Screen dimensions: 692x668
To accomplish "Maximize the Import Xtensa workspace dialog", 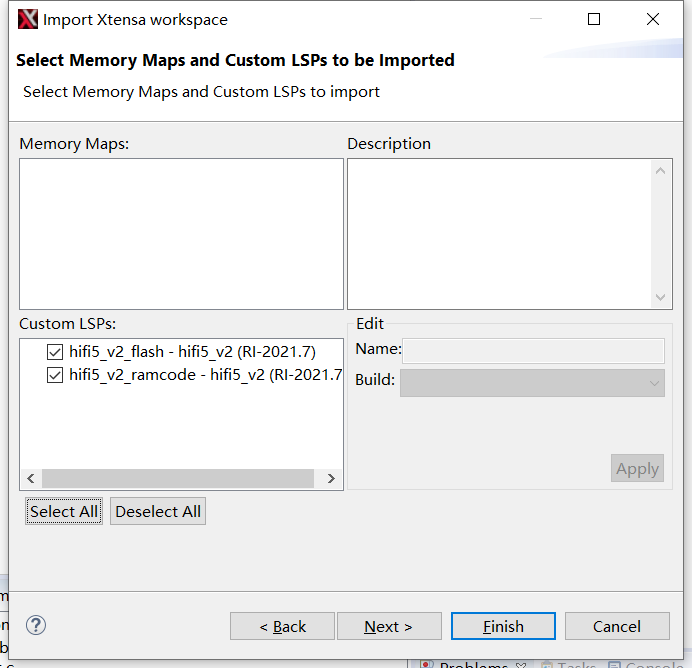I will tap(594, 19).
